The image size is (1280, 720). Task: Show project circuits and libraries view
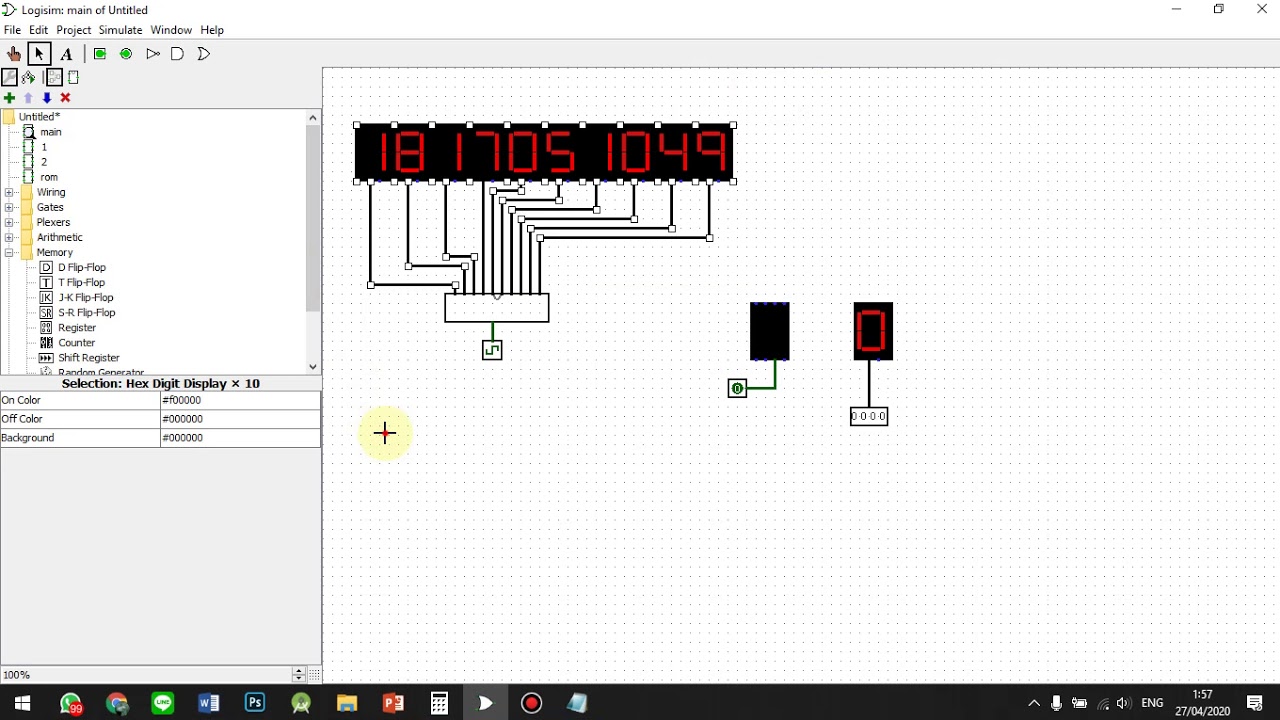pyautogui.click(x=10, y=77)
